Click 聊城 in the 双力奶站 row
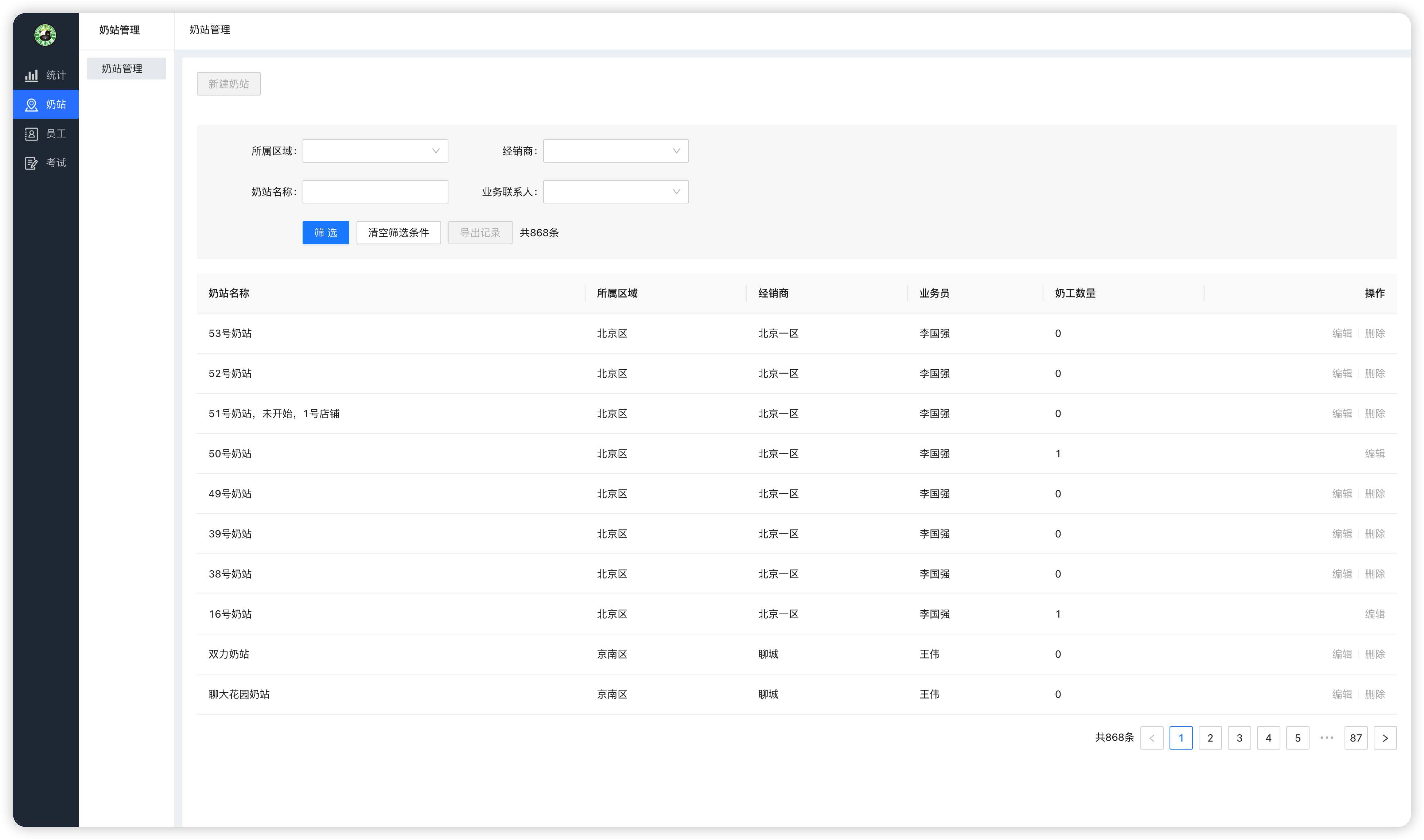This screenshot has width=1424, height=840. coord(768,654)
